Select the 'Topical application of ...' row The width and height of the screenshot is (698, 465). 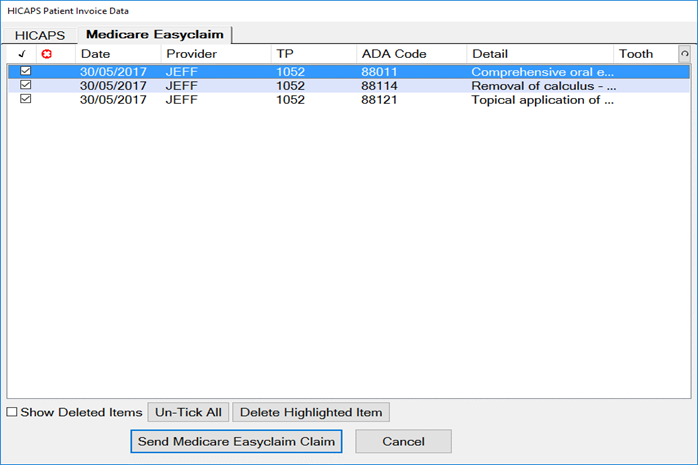click(x=349, y=100)
